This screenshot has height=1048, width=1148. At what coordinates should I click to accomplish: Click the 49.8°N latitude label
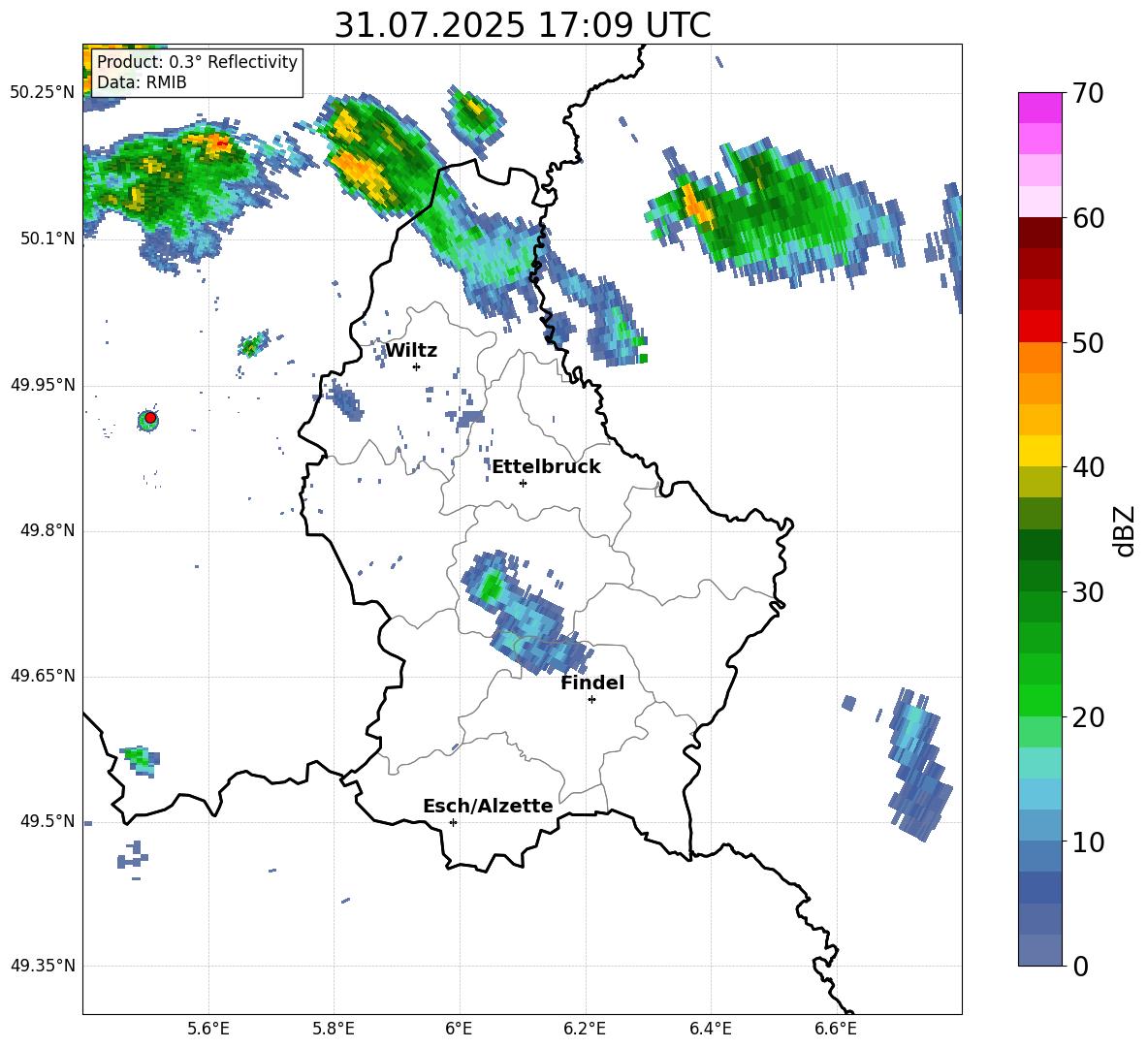[x=48, y=530]
